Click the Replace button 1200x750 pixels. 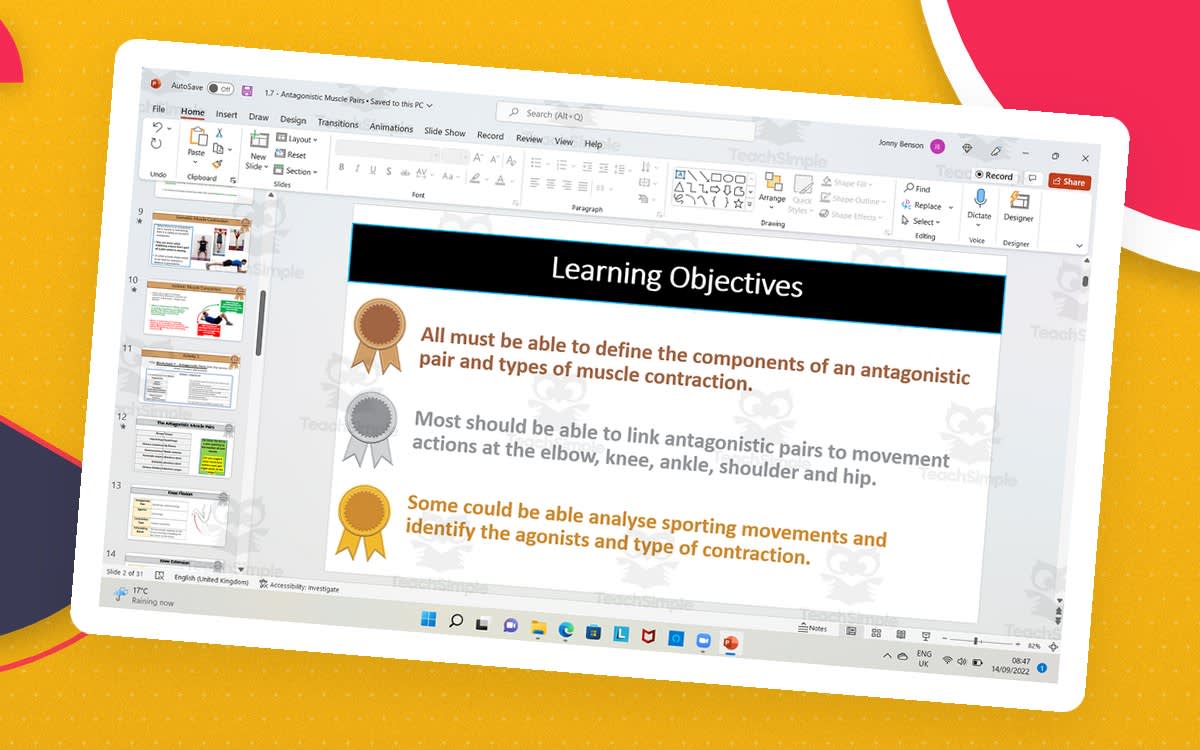922,205
